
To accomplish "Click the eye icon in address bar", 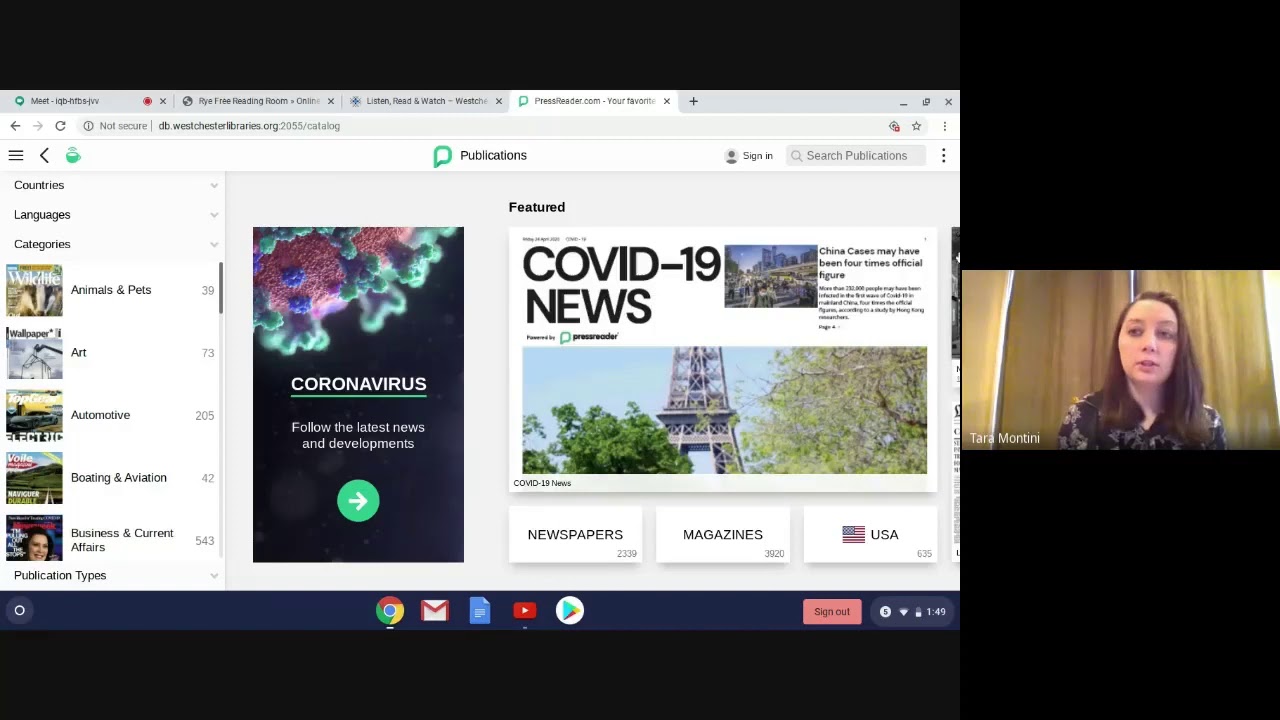I will (x=894, y=126).
